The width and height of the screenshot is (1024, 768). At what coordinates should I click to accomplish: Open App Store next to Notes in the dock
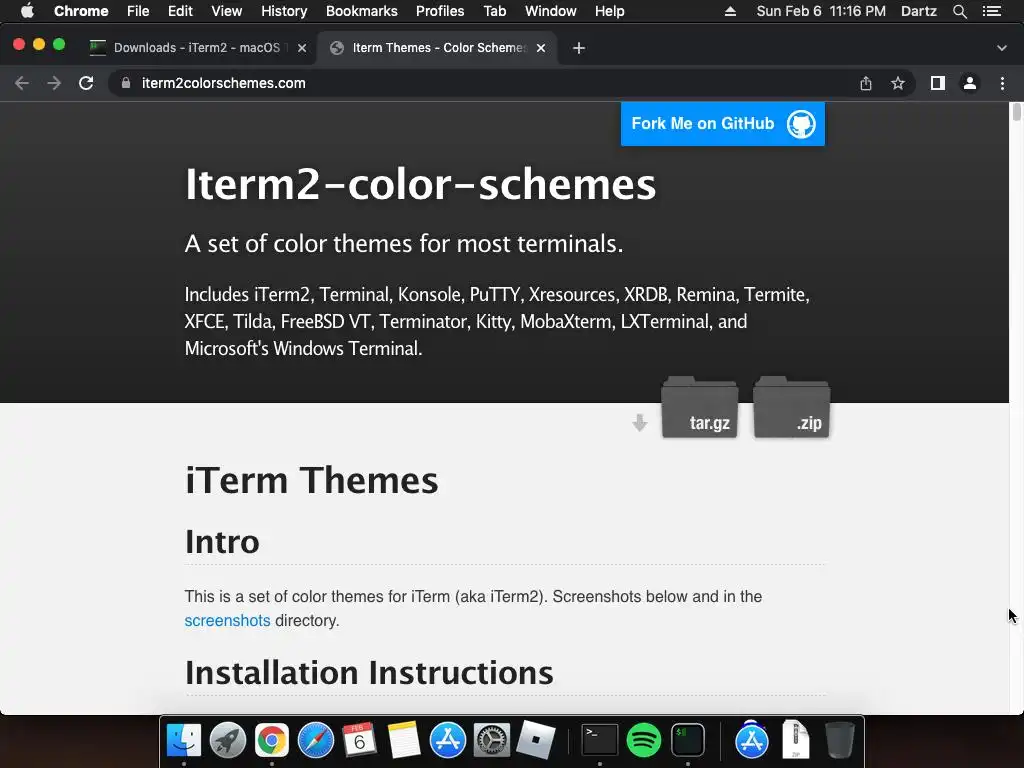click(447, 741)
